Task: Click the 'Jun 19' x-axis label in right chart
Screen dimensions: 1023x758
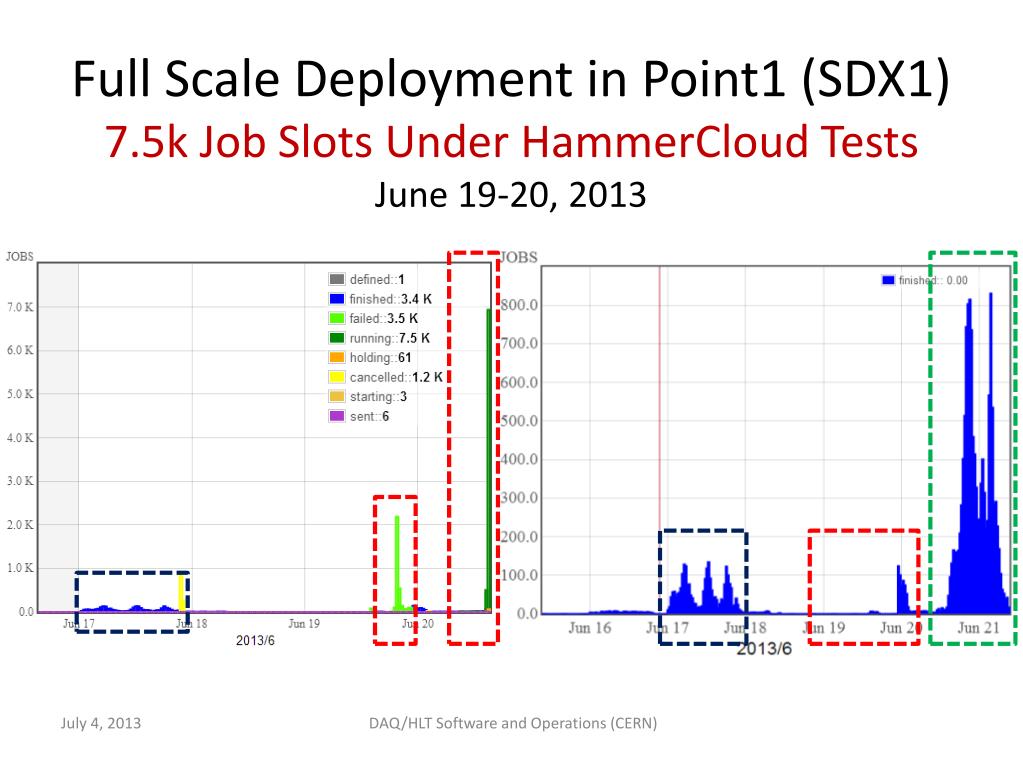Action: click(x=823, y=628)
